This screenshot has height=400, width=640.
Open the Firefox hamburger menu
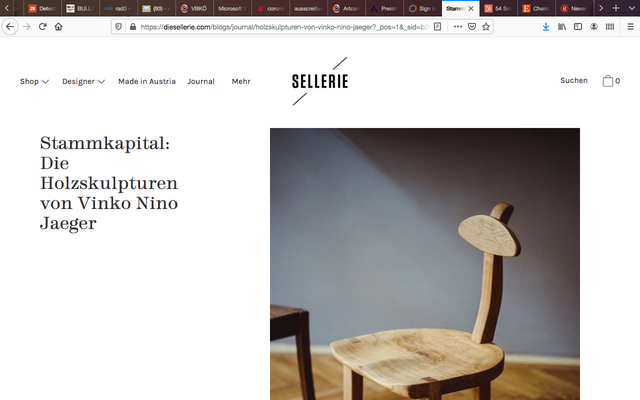[x=630, y=27]
